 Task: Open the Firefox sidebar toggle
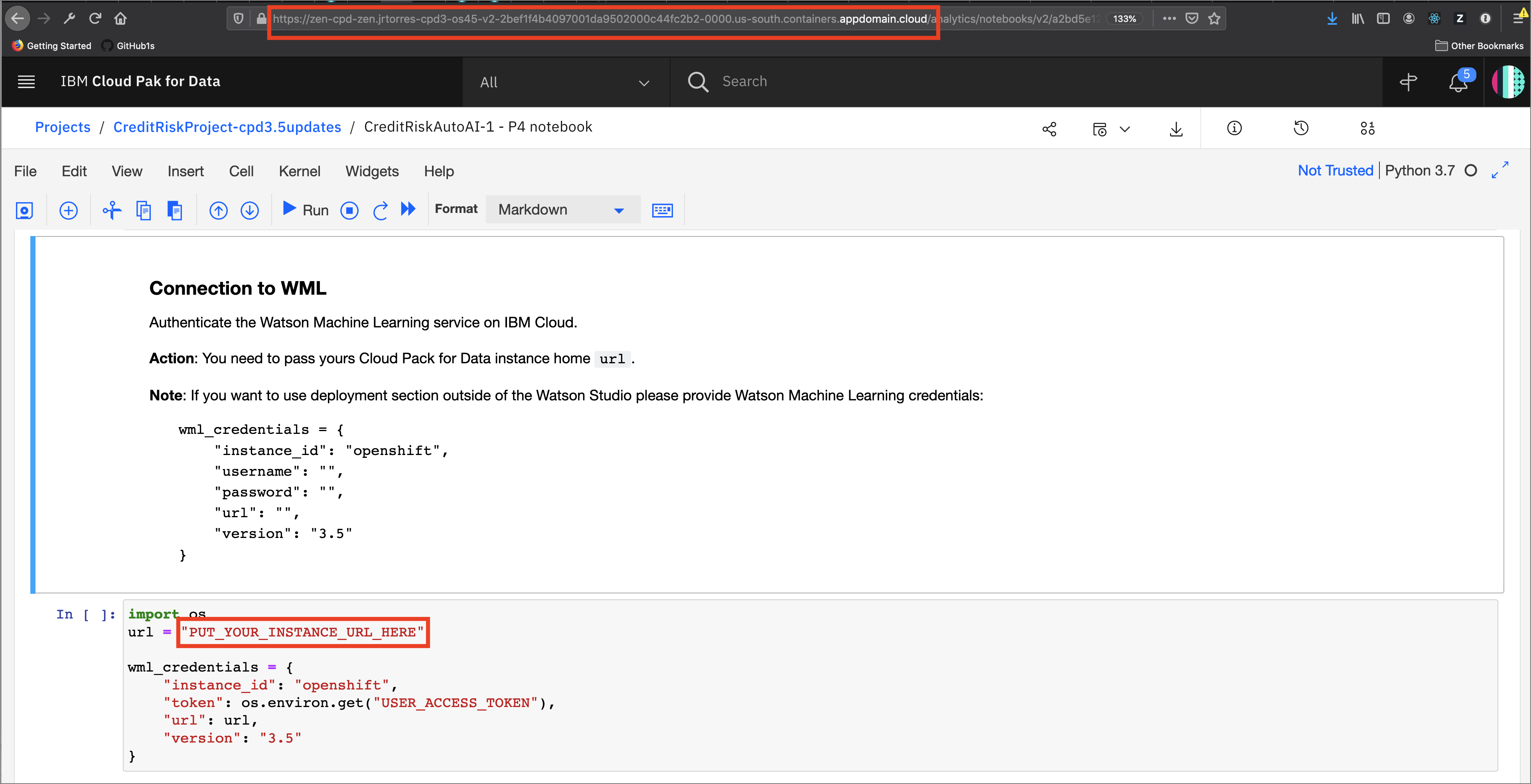(x=1383, y=18)
